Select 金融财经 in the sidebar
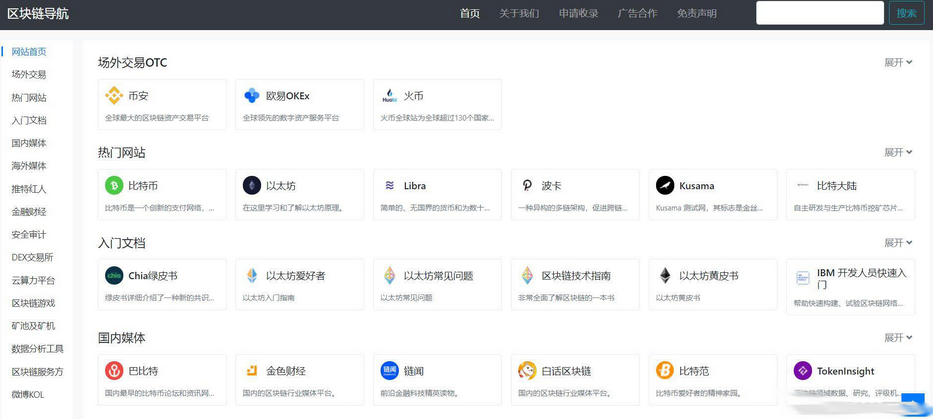This screenshot has height=419, width=937. click(x=29, y=212)
